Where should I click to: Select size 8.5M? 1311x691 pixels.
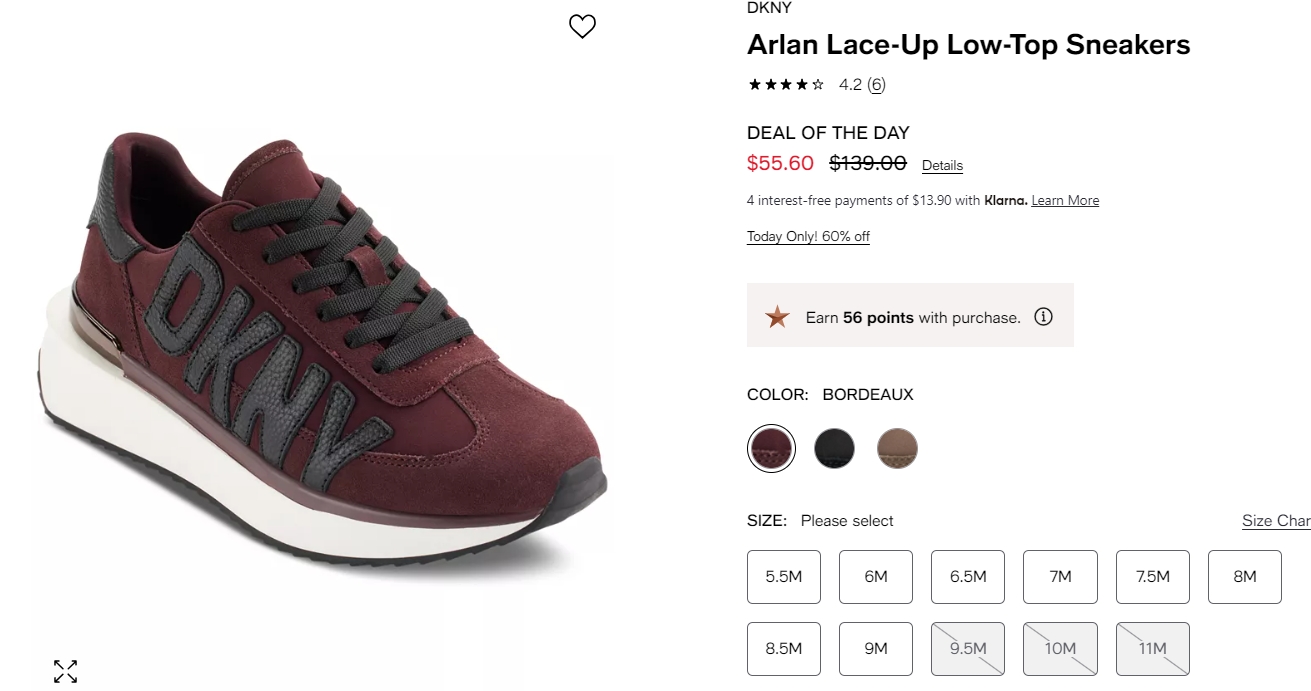point(784,649)
